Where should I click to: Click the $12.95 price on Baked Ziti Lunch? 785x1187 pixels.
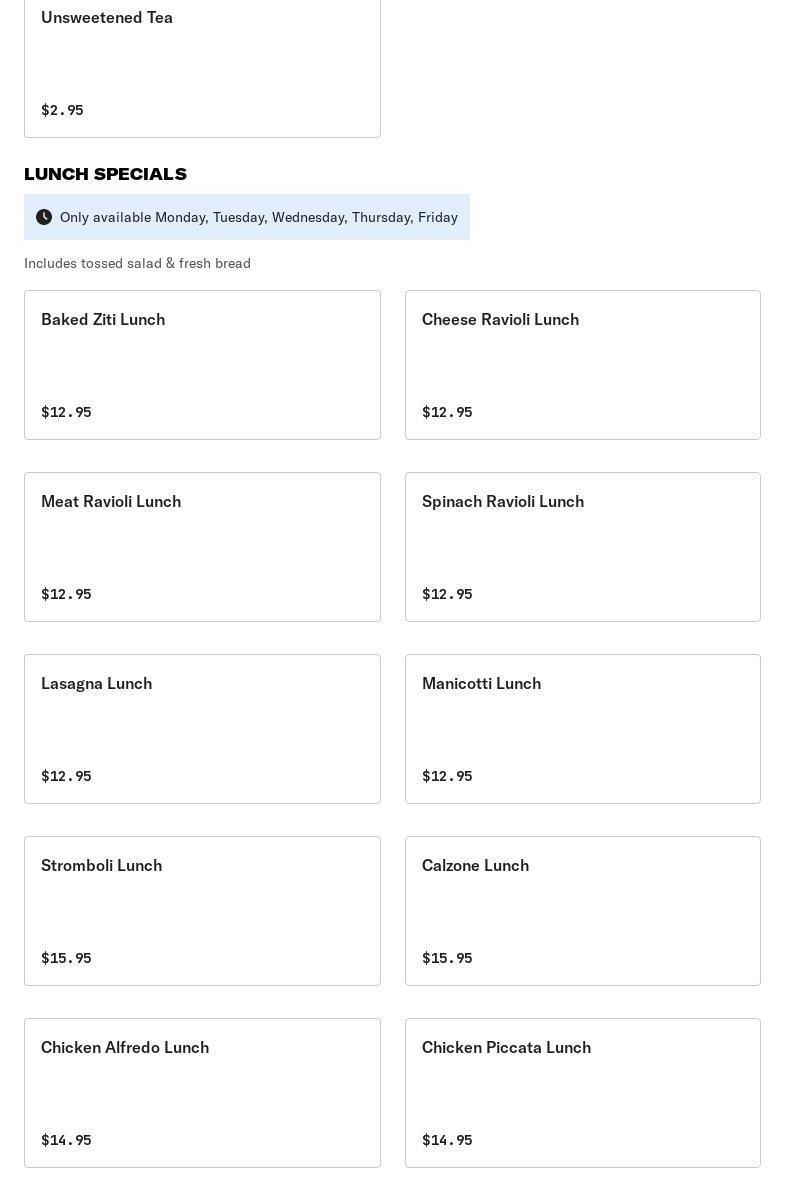pyautogui.click(x=66, y=412)
